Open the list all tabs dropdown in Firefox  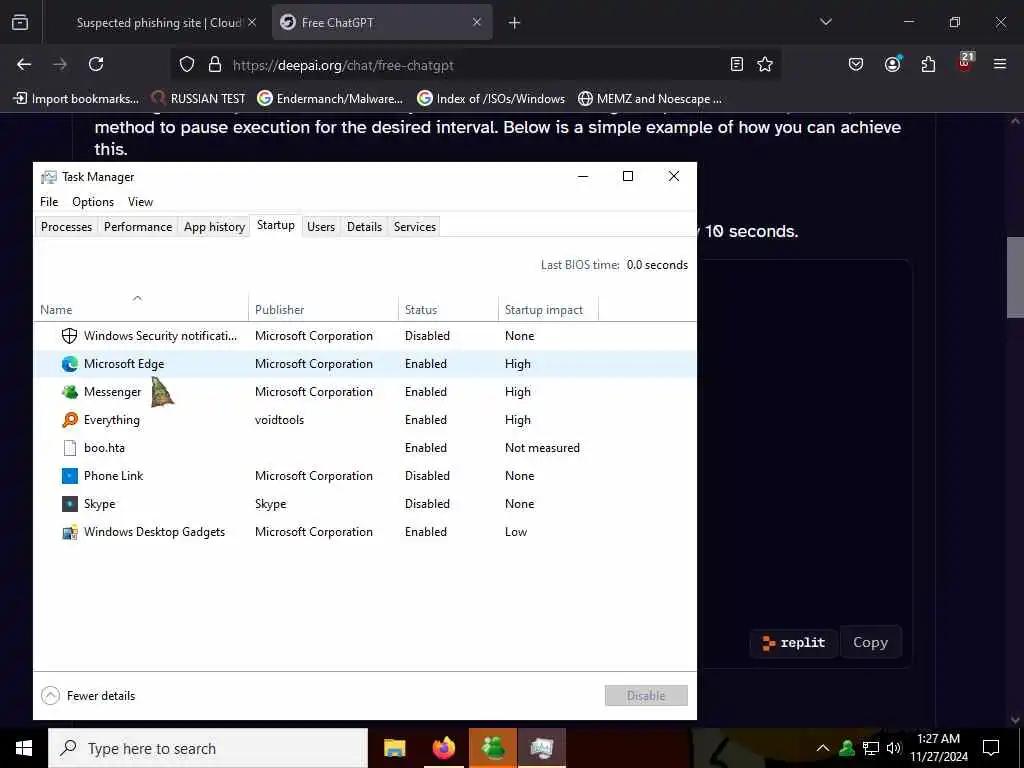[x=826, y=22]
